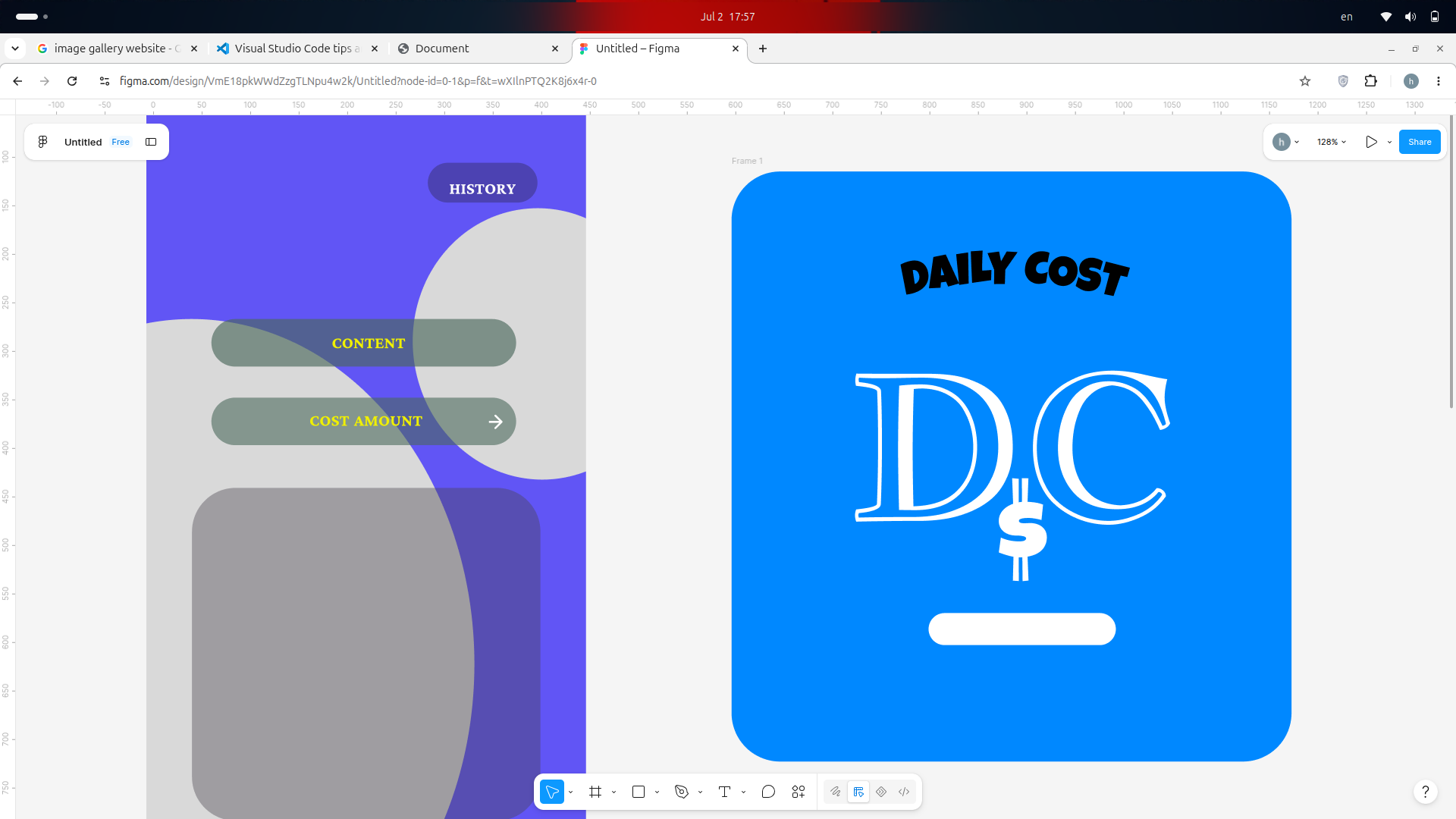Viewport: 1456px width, 819px height.
Task: Open the en keyboard language indicator
Action: [1347, 17]
